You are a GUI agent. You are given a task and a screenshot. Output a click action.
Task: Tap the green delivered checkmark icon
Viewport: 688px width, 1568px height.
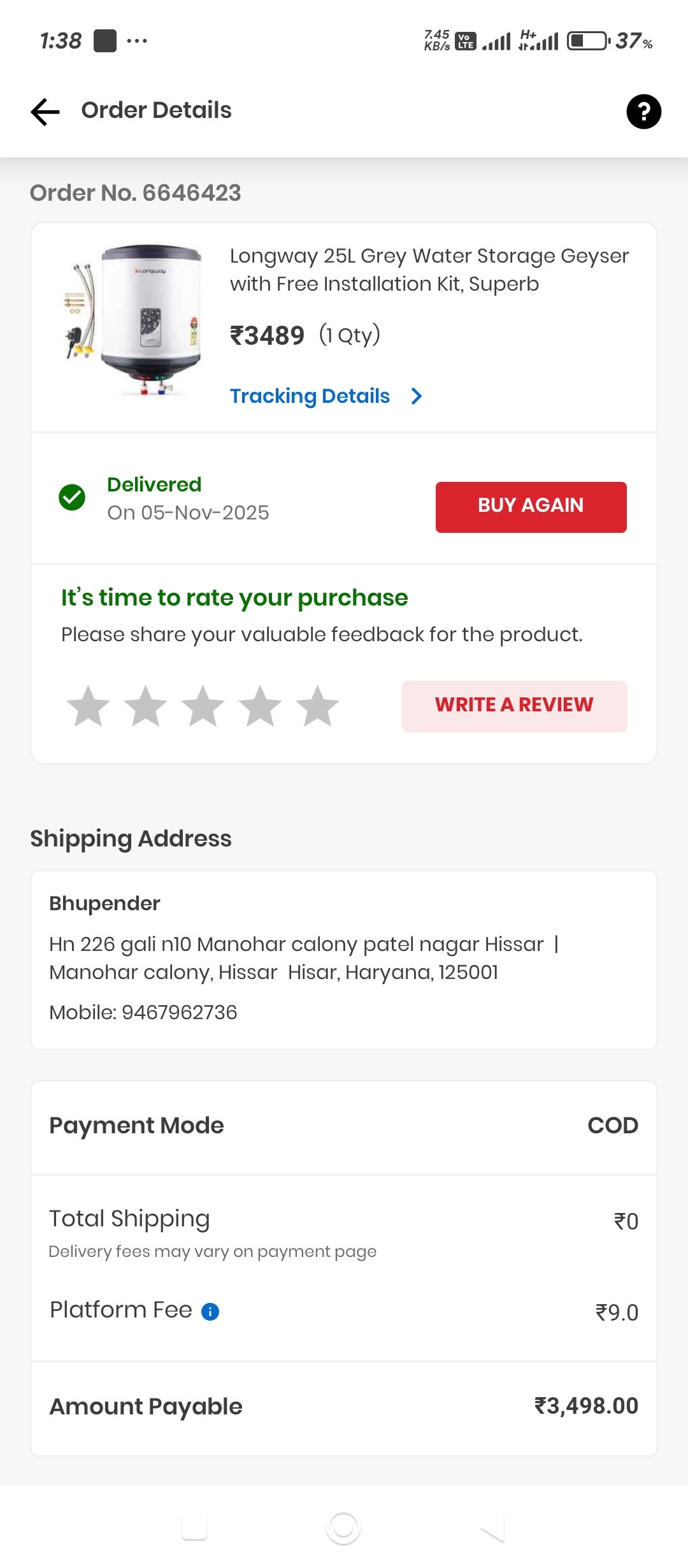coord(72,497)
